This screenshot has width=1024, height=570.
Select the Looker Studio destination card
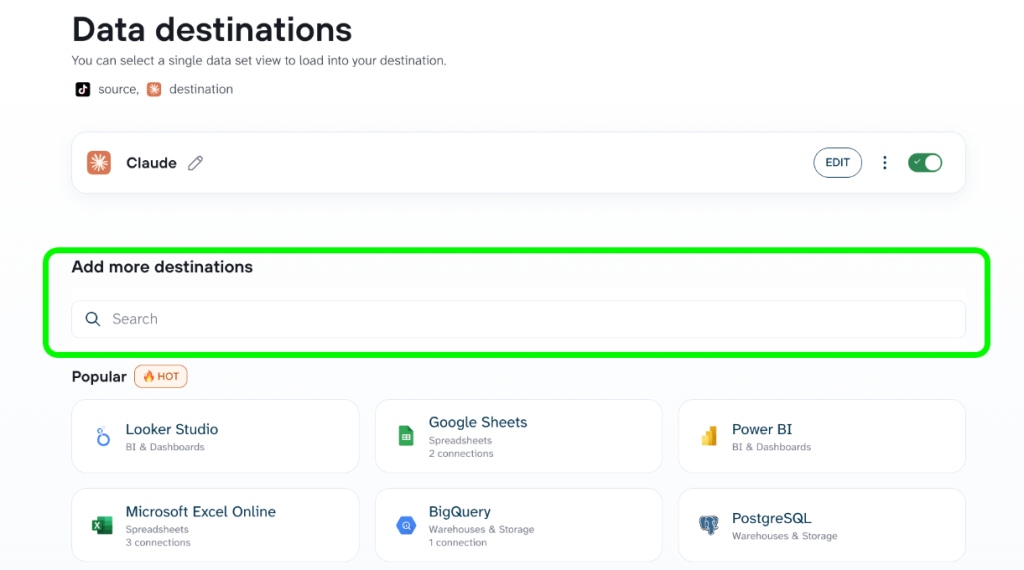tap(216, 436)
